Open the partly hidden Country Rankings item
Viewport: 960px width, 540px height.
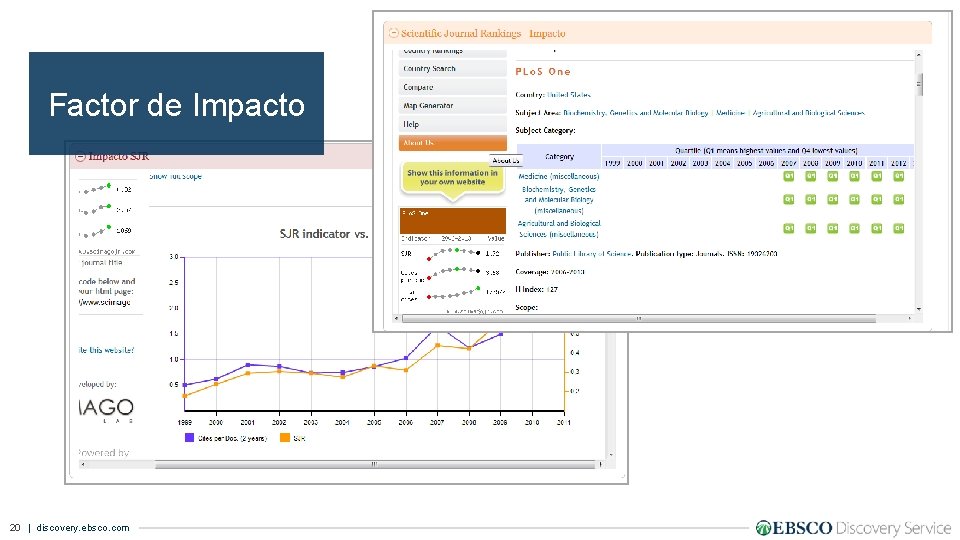click(x=452, y=53)
